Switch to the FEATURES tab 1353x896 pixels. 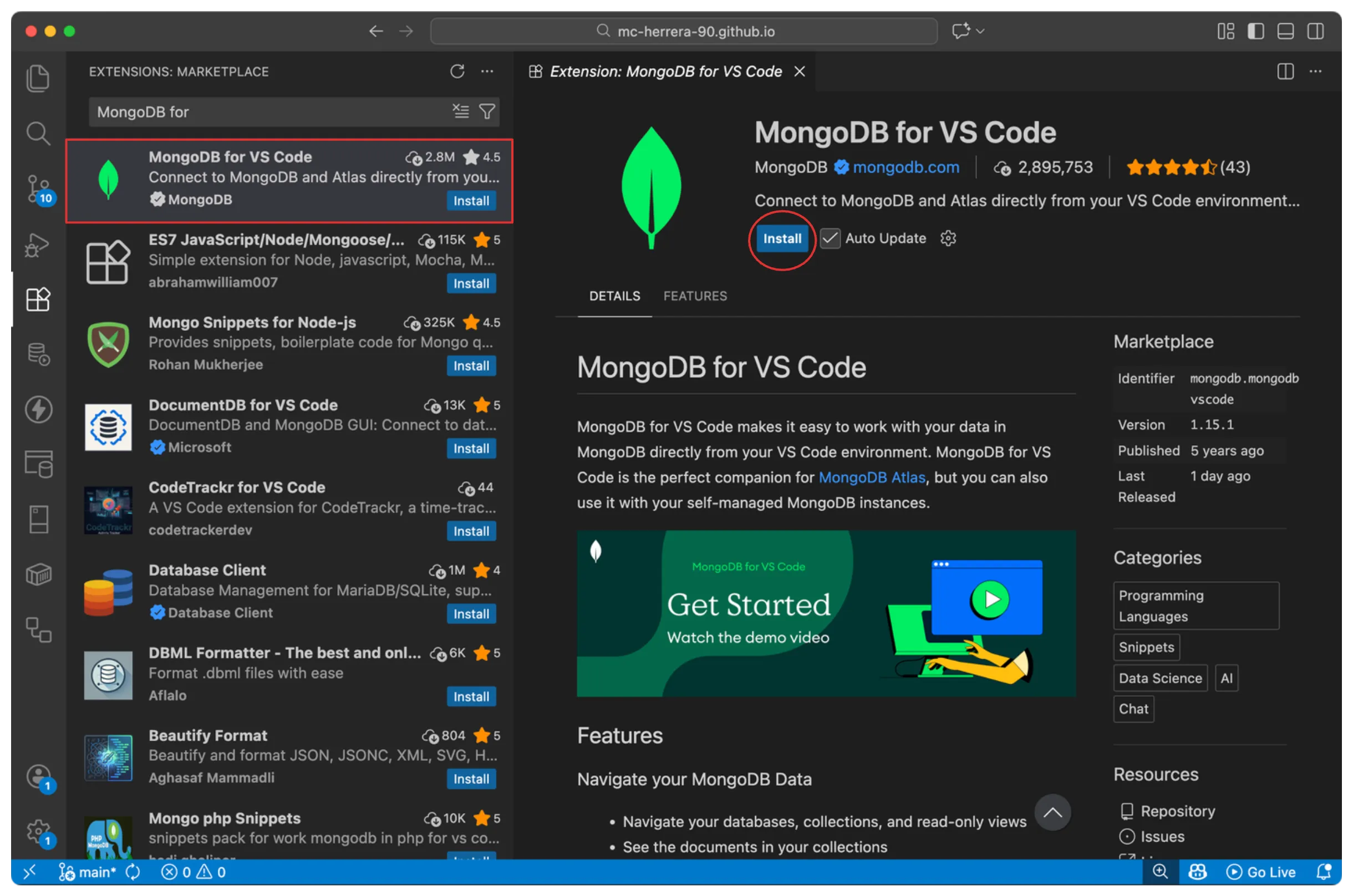click(x=695, y=296)
